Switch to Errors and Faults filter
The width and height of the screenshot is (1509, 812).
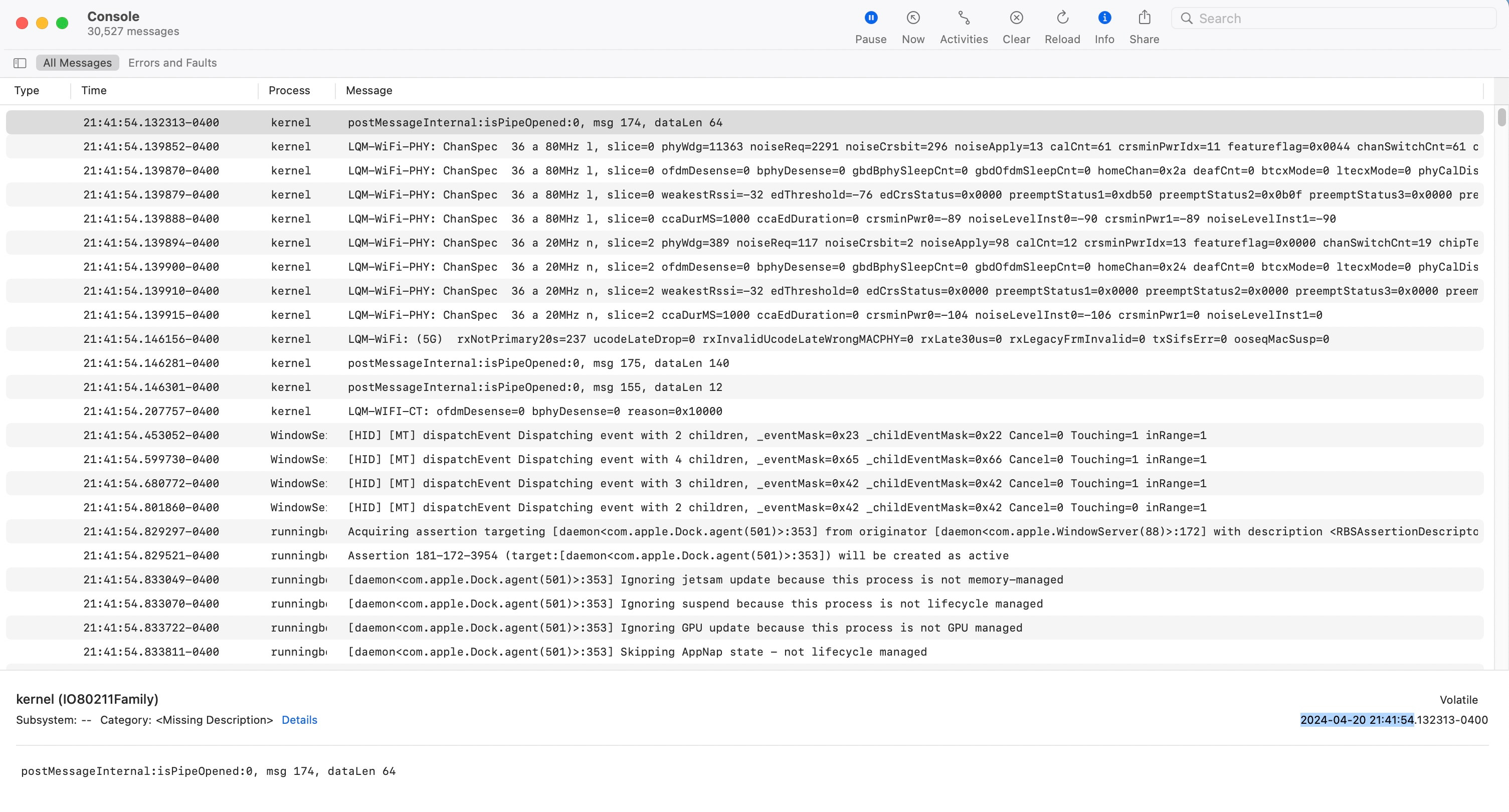click(x=172, y=63)
